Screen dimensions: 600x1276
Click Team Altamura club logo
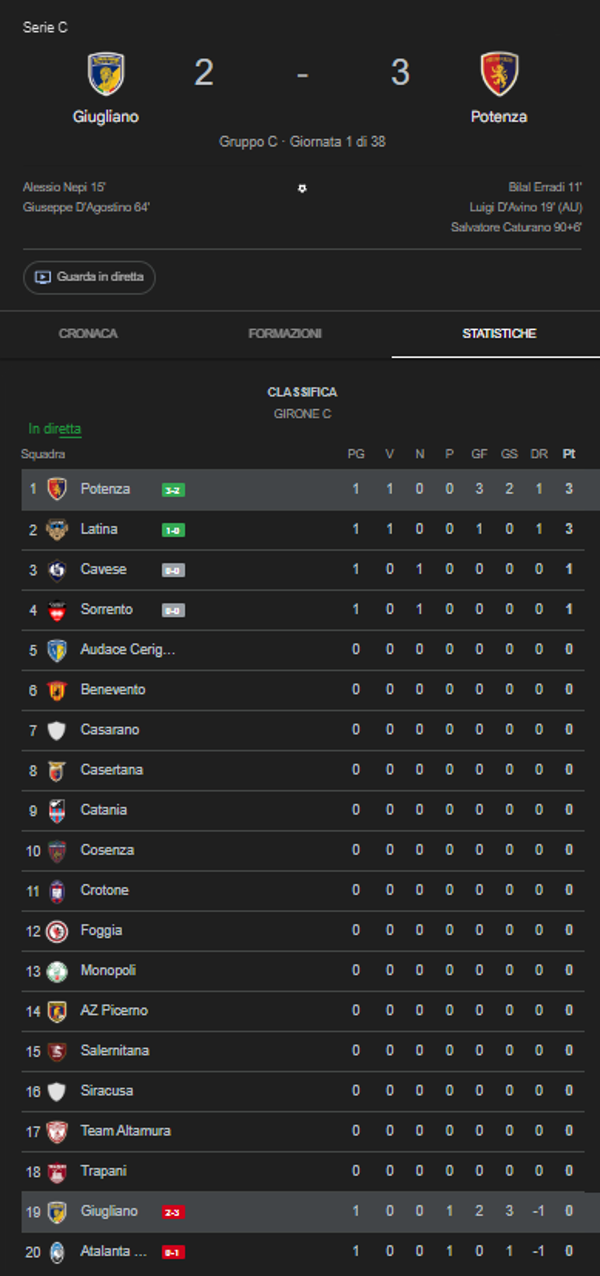click(x=57, y=1131)
